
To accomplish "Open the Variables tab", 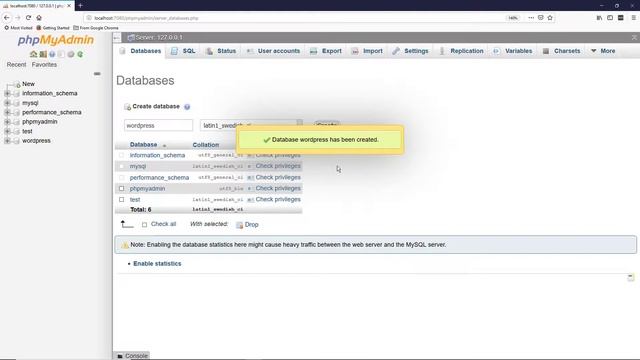I will point(513,51).
